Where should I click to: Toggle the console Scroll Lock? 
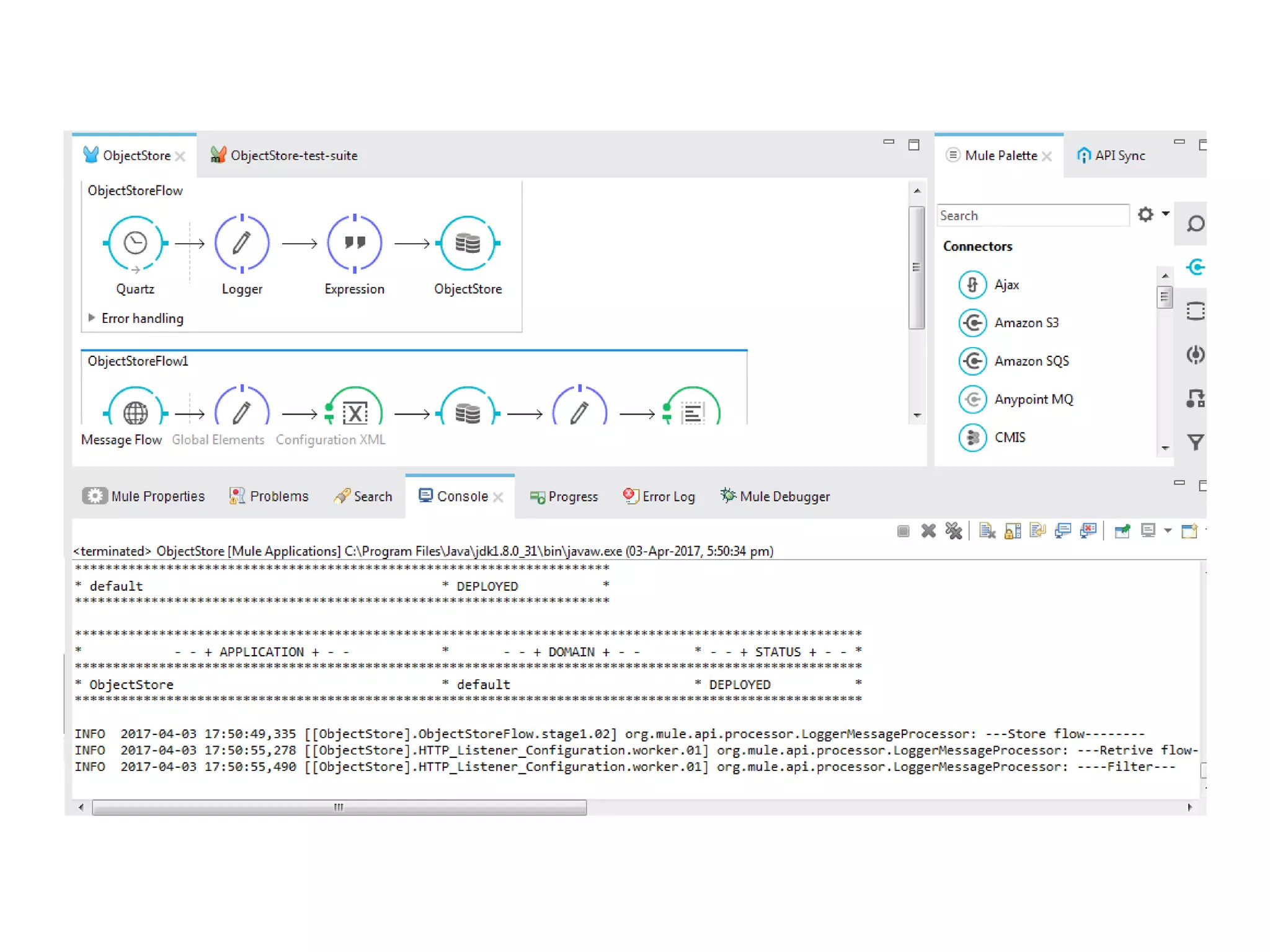[x=1012, y=531]
